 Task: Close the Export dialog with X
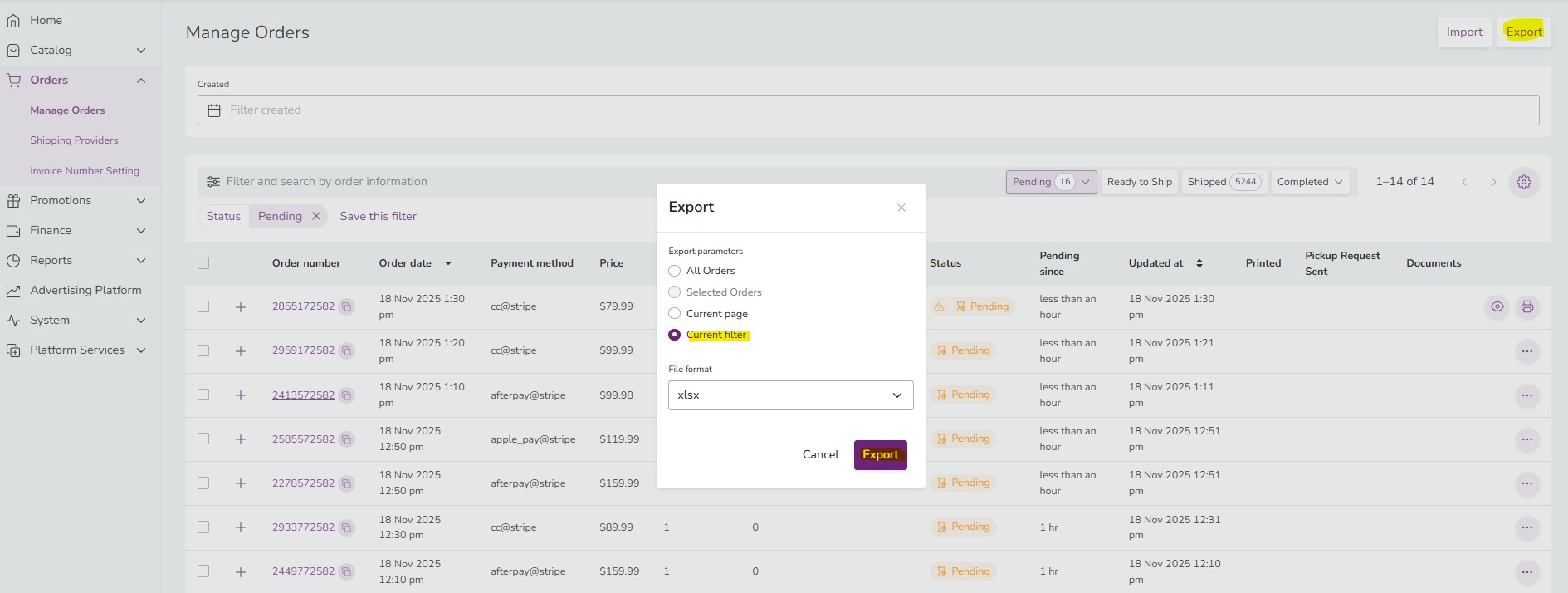click(901, 208)
